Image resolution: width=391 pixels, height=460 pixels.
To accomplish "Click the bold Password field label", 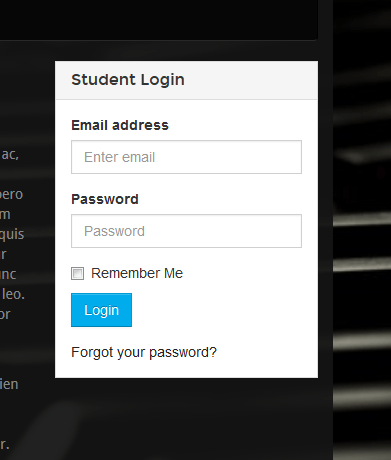I will [x=105, y=199].
